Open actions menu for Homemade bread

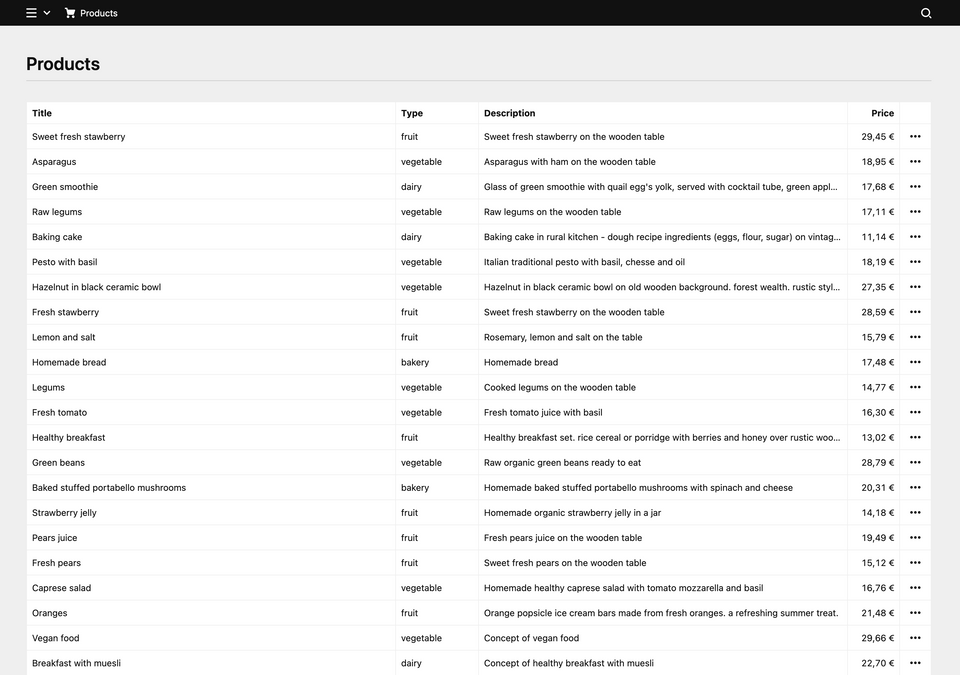[x=915, y=362]
